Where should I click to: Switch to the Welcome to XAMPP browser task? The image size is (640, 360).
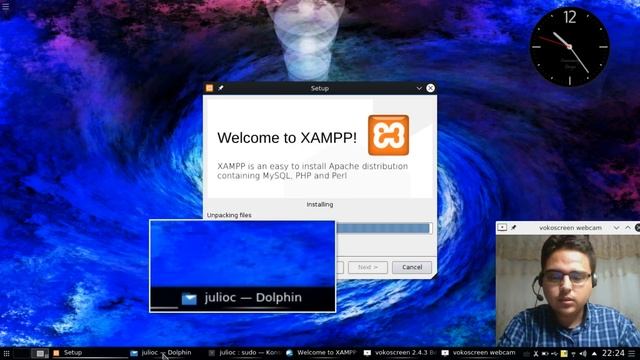tap(322, 353)
